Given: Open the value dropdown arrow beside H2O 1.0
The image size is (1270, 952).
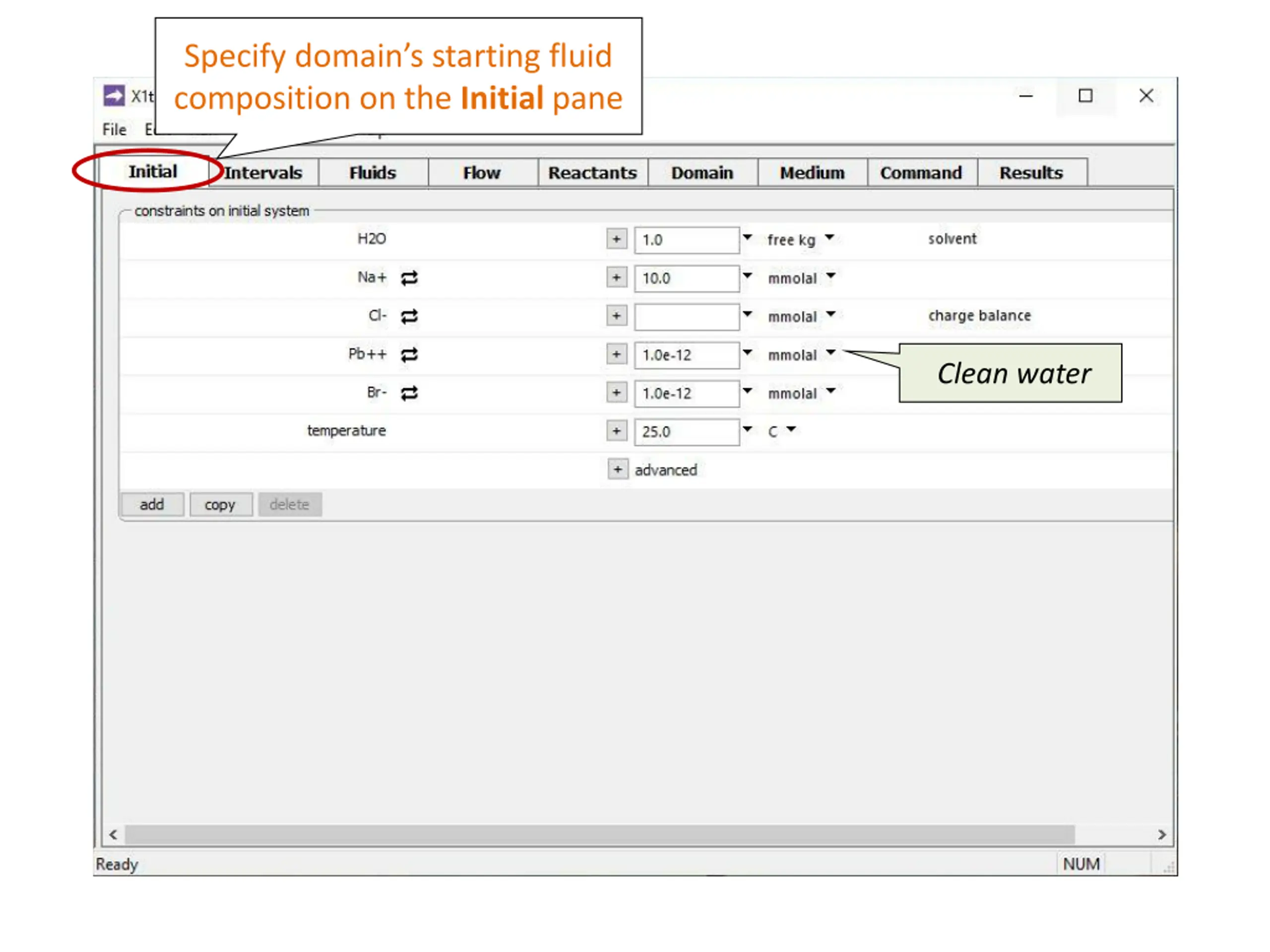Looking at the screenshot, I should click(748, 237).
